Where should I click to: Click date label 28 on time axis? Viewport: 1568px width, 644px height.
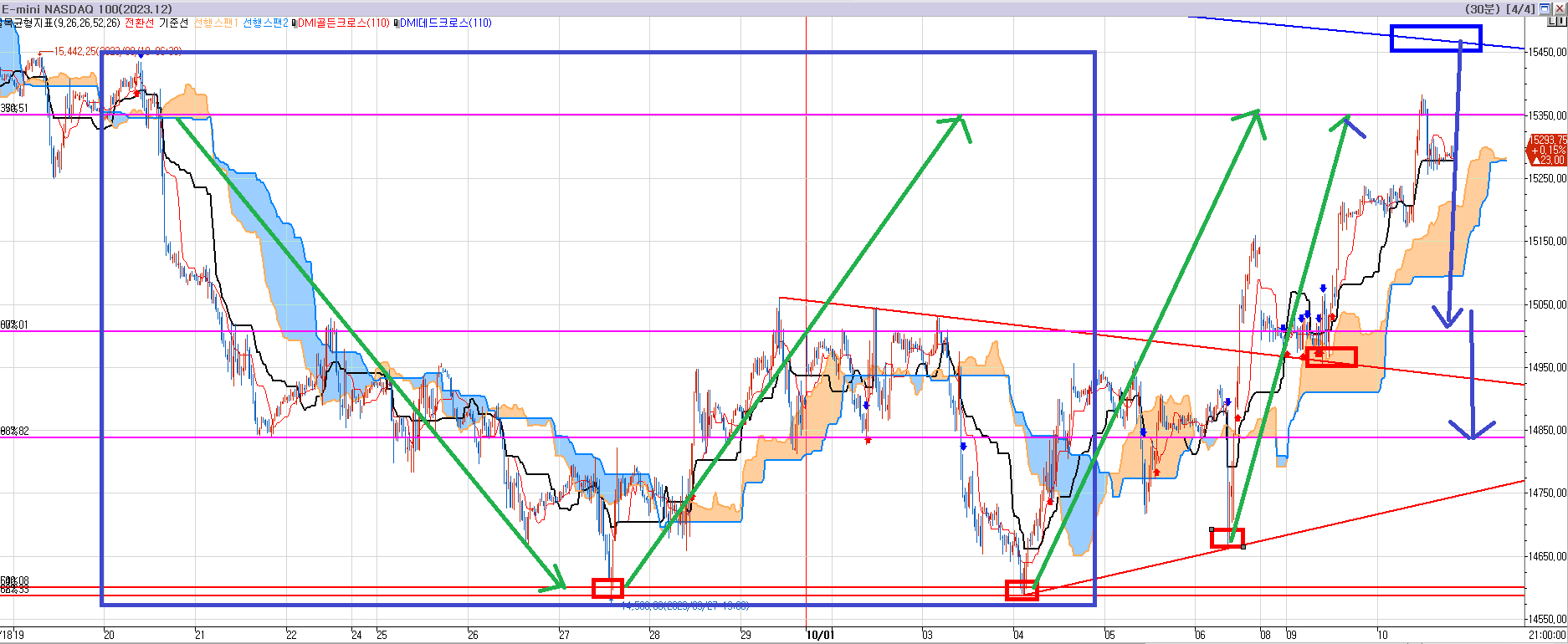pyautogui.click(x=654, y=635)
